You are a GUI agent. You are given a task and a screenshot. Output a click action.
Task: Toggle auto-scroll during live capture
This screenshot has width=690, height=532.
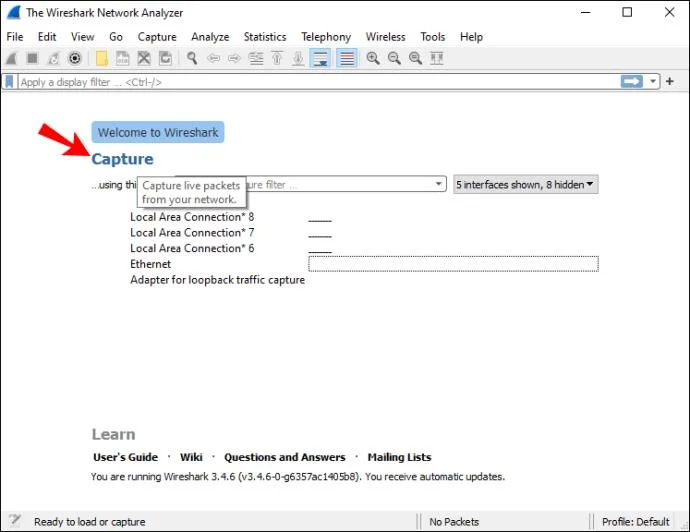pos(320,58)
